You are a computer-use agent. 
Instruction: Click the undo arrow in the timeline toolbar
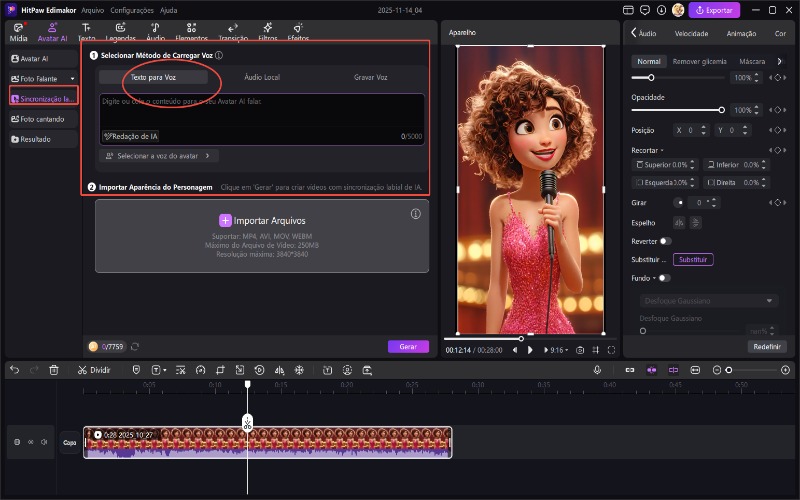[x=14, y=369]
